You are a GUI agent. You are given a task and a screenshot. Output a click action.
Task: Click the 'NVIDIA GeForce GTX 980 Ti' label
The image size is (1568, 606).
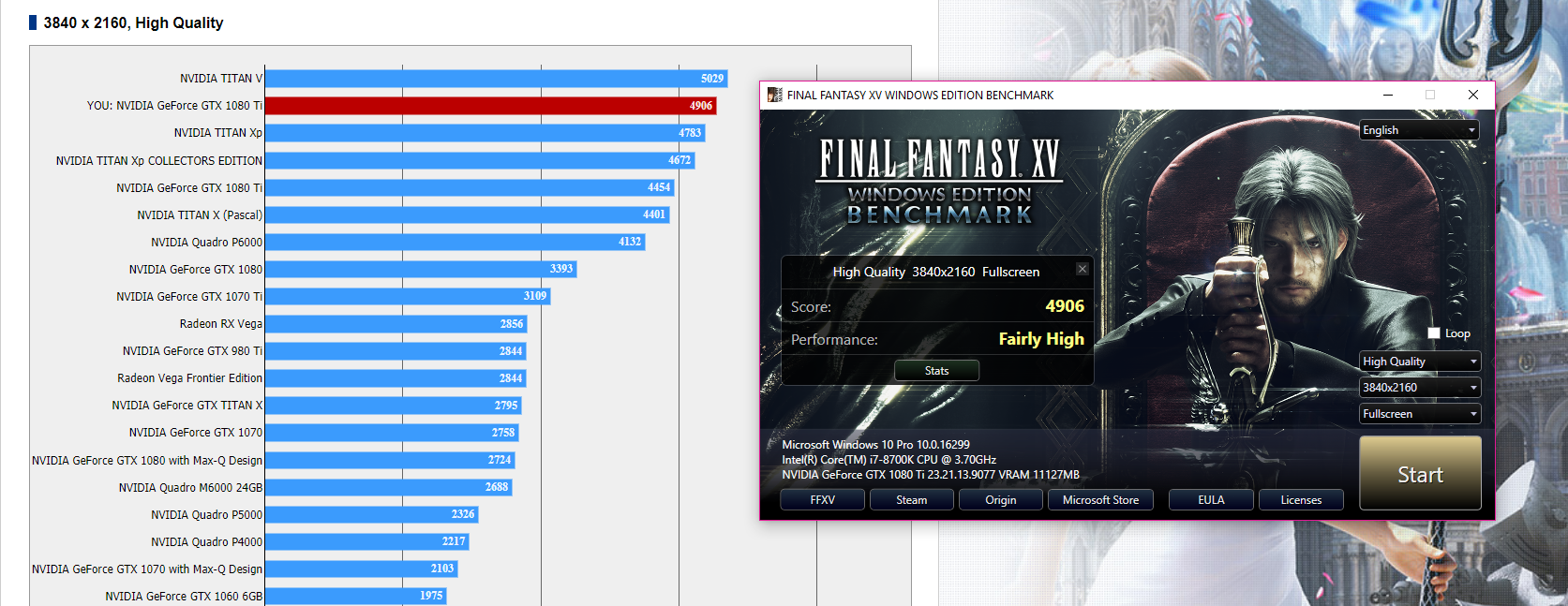(x=192, y=351)
